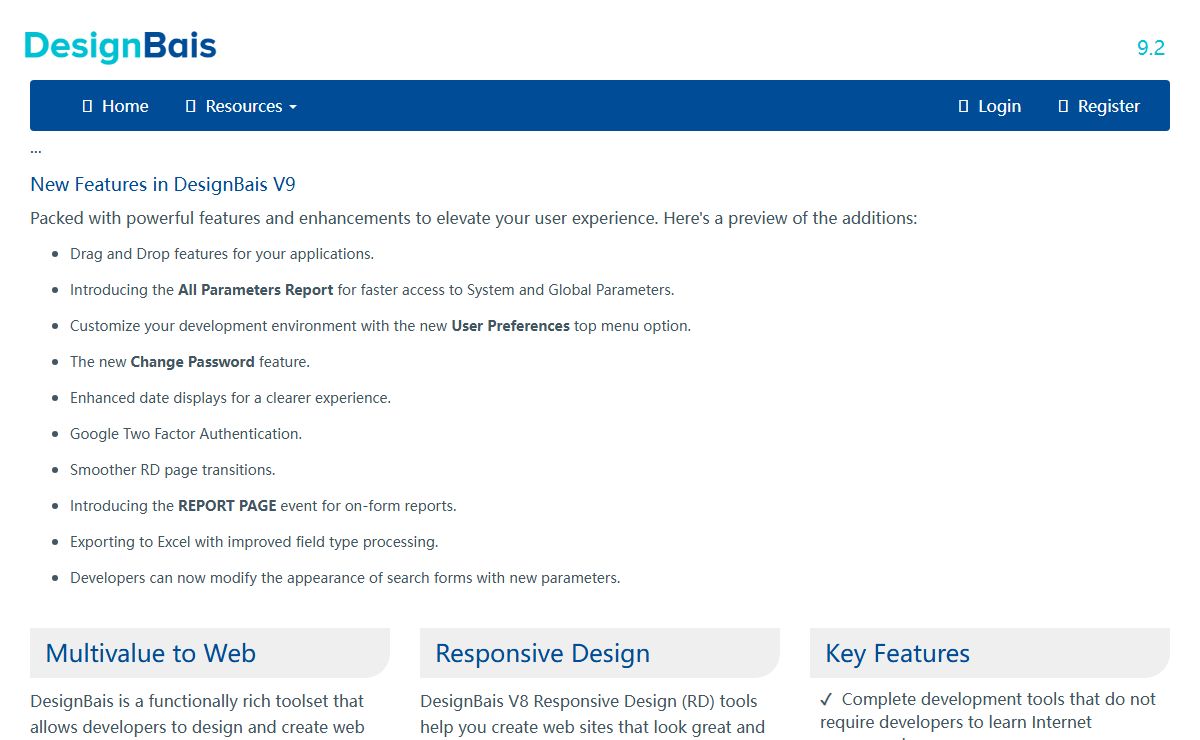Image resolution: width=1200 pixels, height=740 pixels.
Task: Click the "User Preferences" bullet line
Action: [380, 326]
